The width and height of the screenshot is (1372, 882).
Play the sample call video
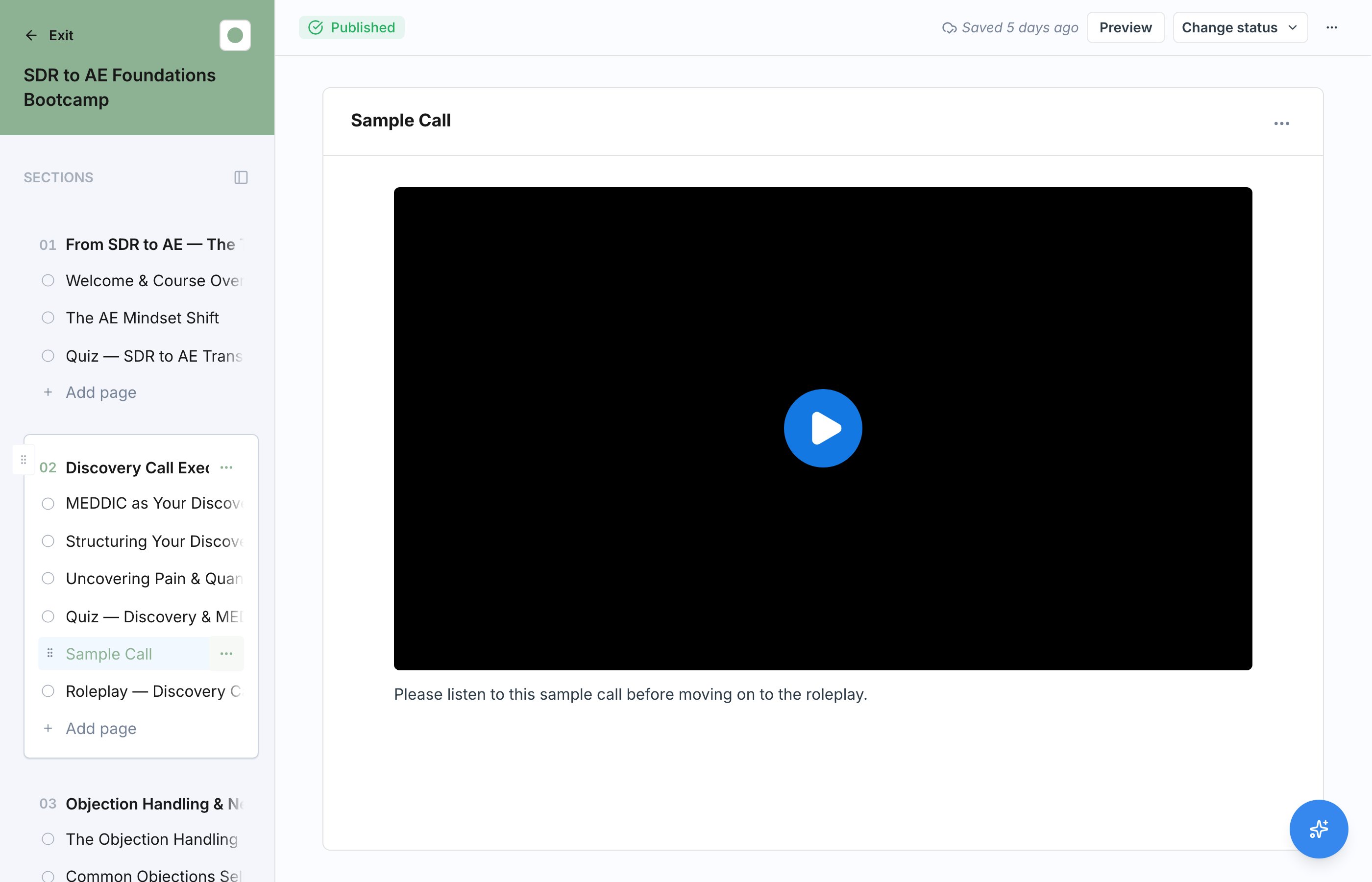[x=823, y=428]
